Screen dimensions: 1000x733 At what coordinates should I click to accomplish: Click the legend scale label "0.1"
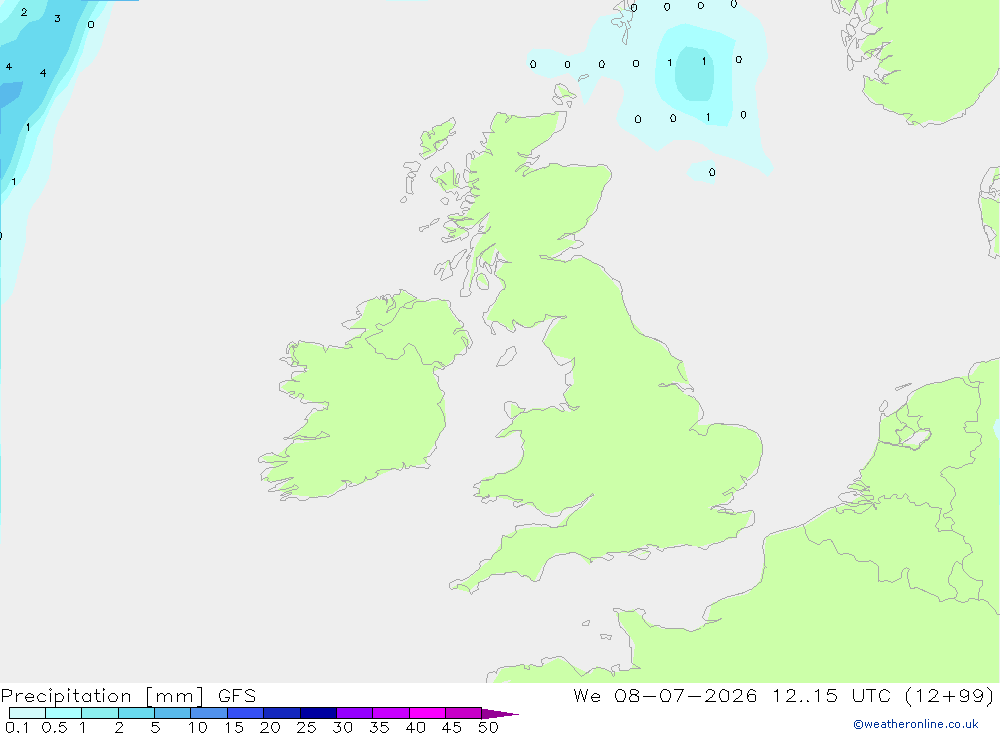point(17,727)
